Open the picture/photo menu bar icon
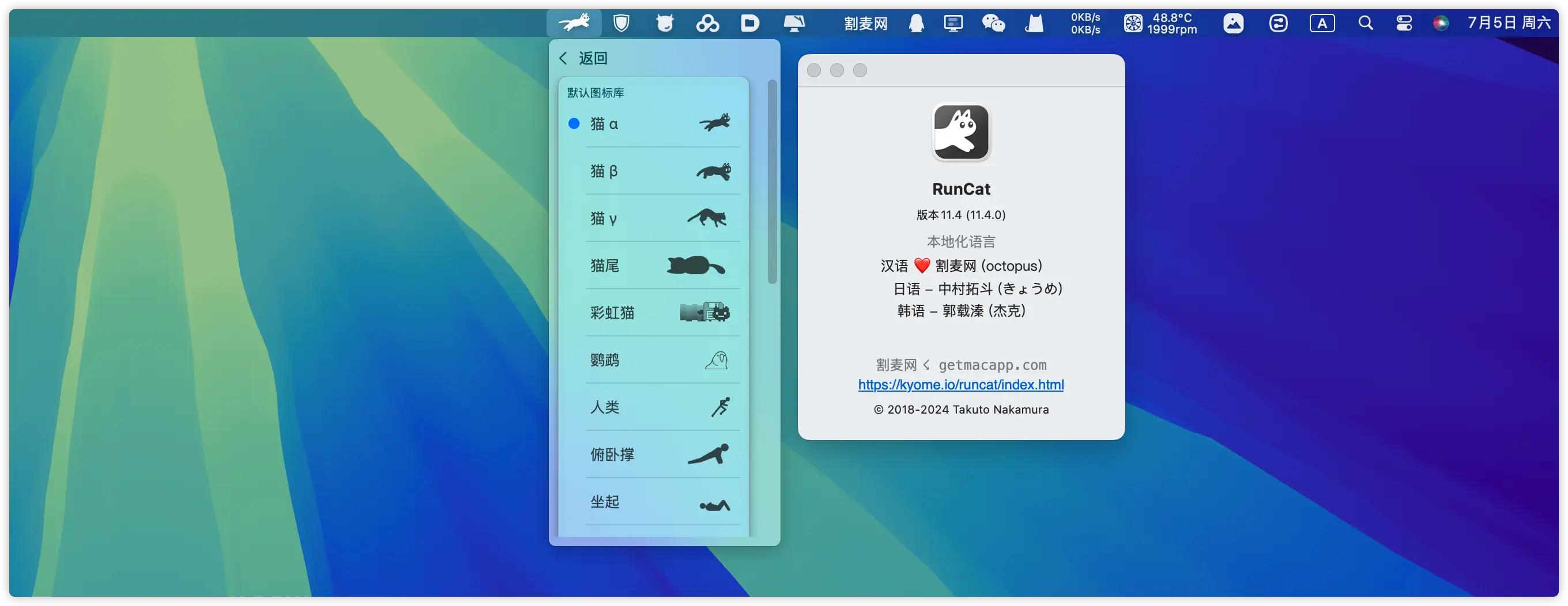1568x606 pixels. 1233,23
